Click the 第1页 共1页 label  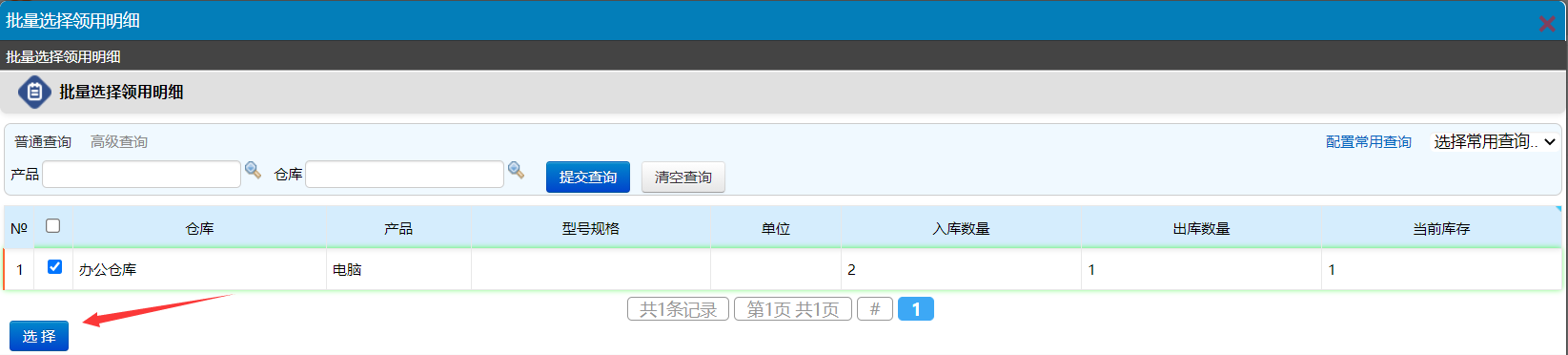[793, 309]
